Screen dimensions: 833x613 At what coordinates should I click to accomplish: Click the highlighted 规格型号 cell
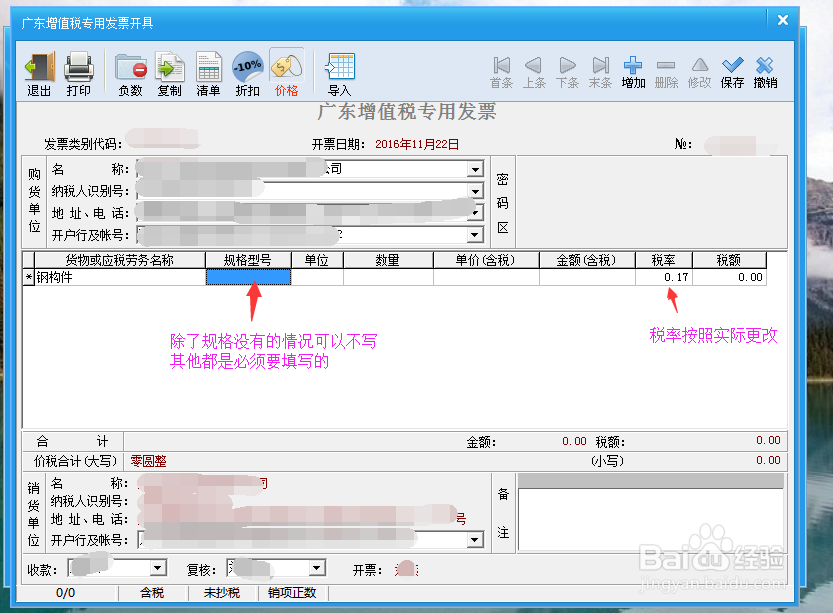pyautogui.click(x=248, y=277)
